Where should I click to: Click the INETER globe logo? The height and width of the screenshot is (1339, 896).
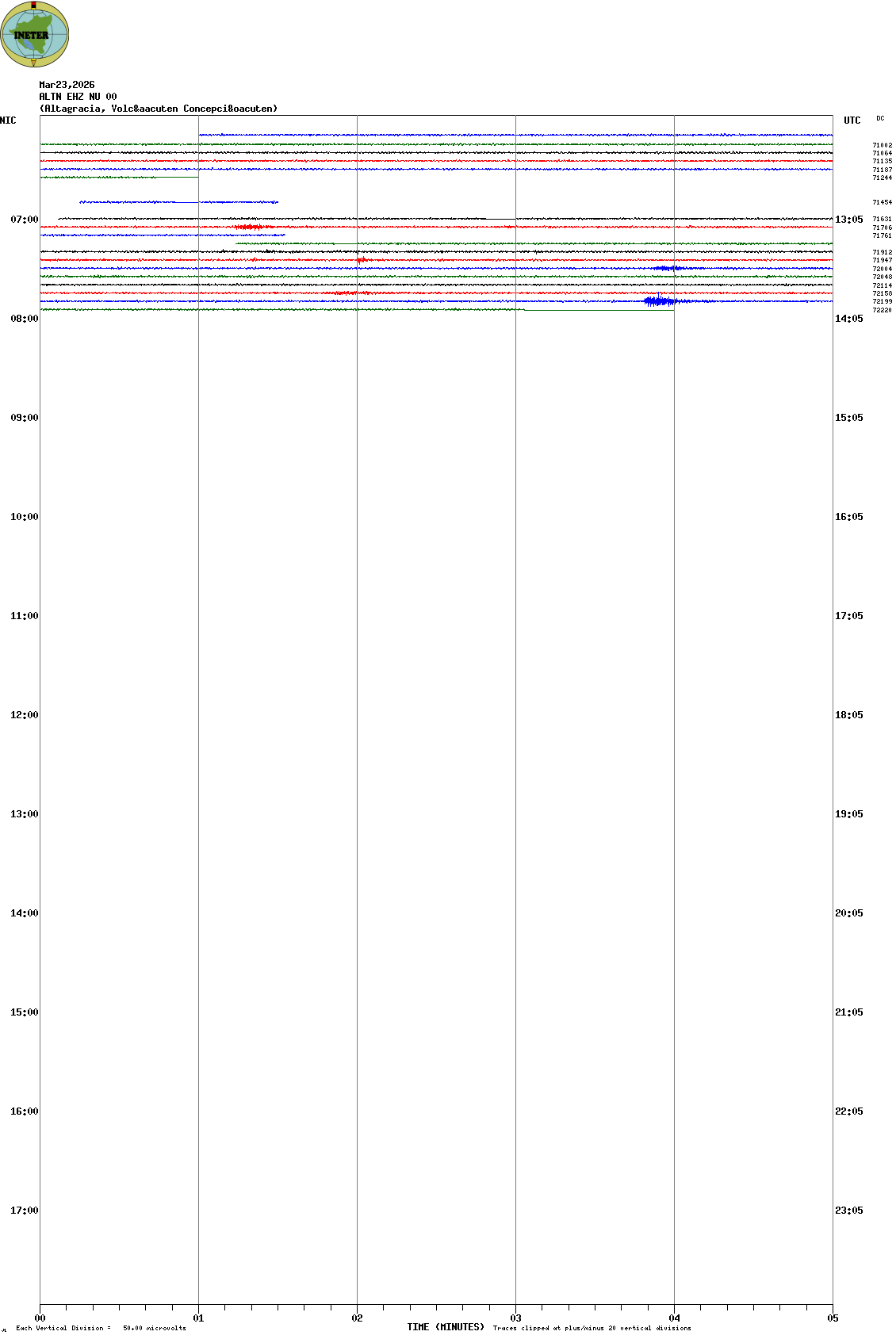pyautogui.click(x=34, y=34)
